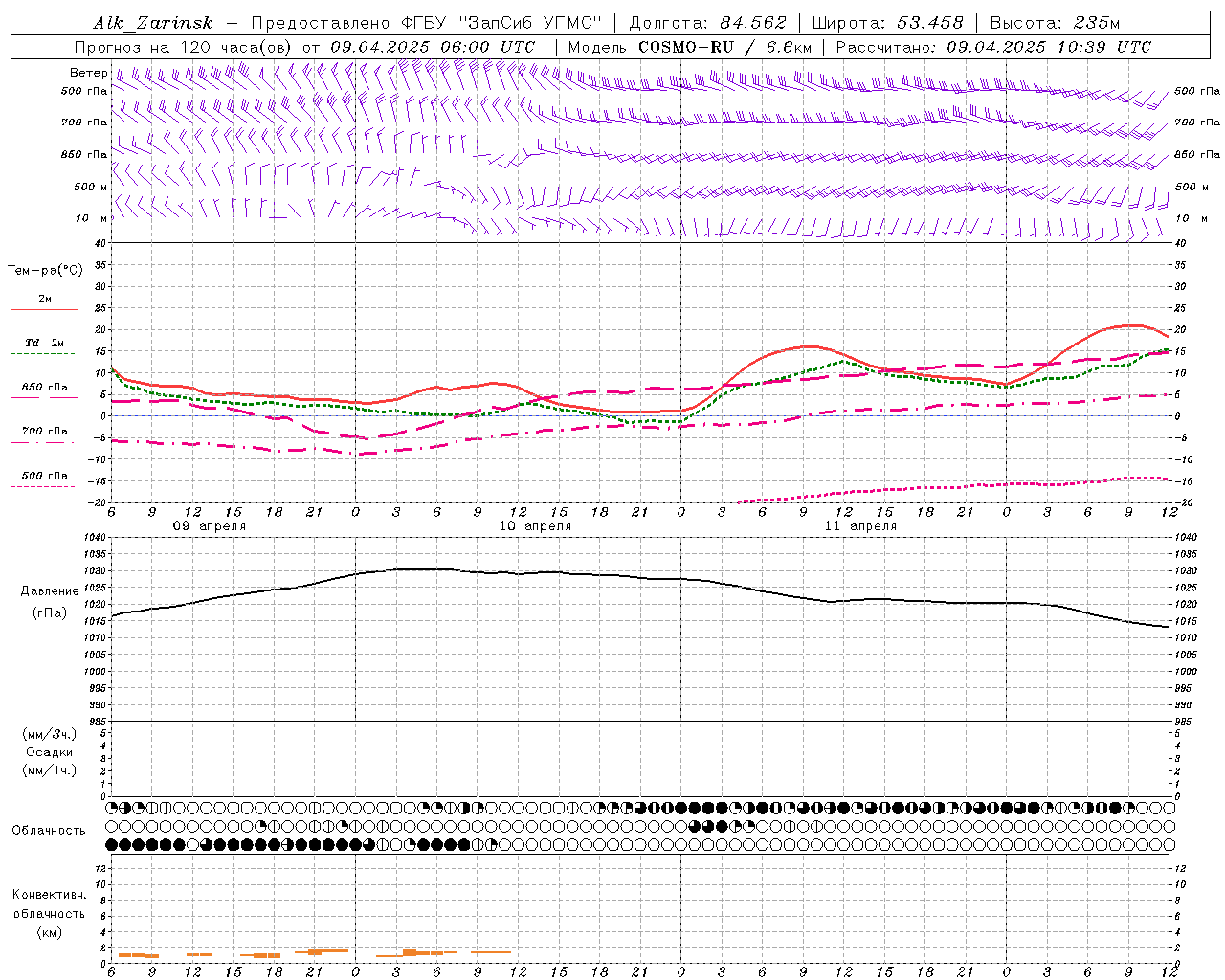The width and height of the screenshot is (1225, 980).
Task: Click the "Конвективн." convective cloud label
Action: pos(49,895)
